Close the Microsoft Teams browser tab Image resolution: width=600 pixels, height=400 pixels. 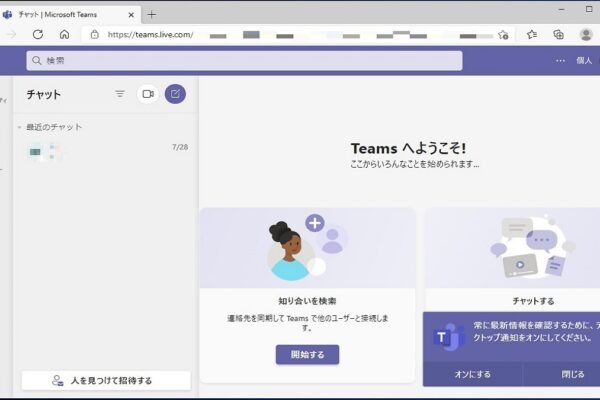pos(131,15)
